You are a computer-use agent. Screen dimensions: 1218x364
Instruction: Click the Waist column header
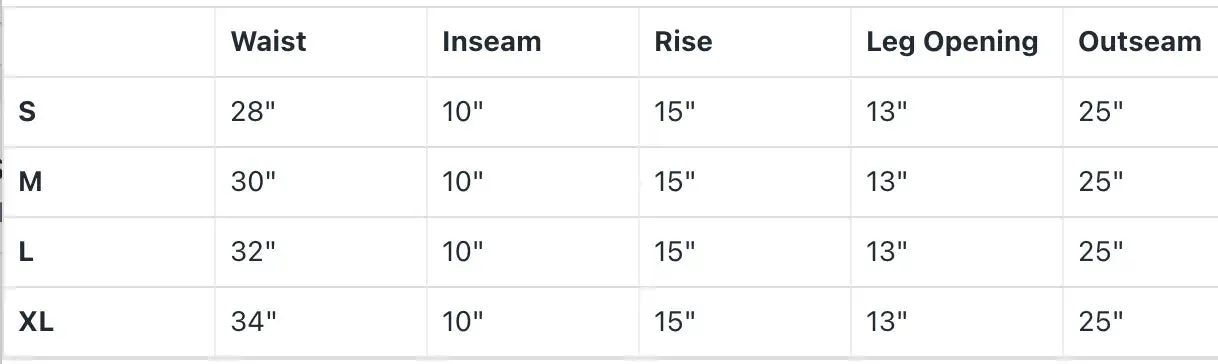pos(268,42)
